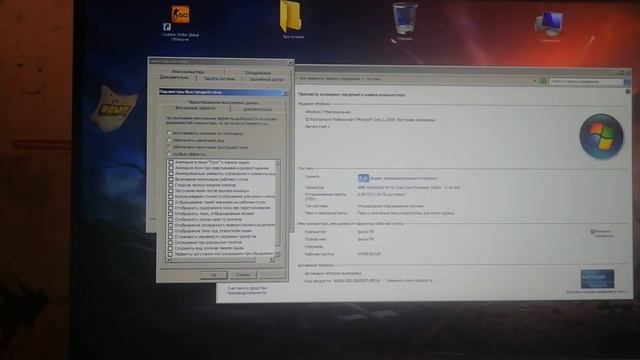This screenshot has height=360, width=640.
Task: Open the address bar history dropdown arrow
Action: 535,81
